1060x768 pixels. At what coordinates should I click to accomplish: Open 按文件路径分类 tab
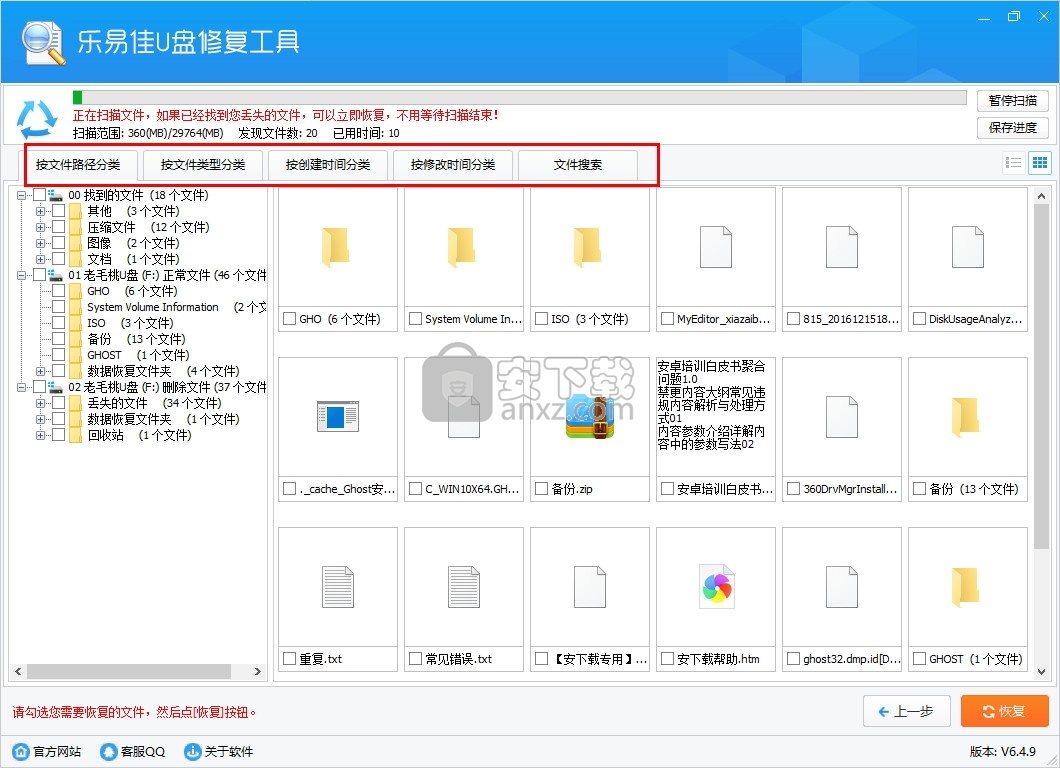(x=78, y=165)
